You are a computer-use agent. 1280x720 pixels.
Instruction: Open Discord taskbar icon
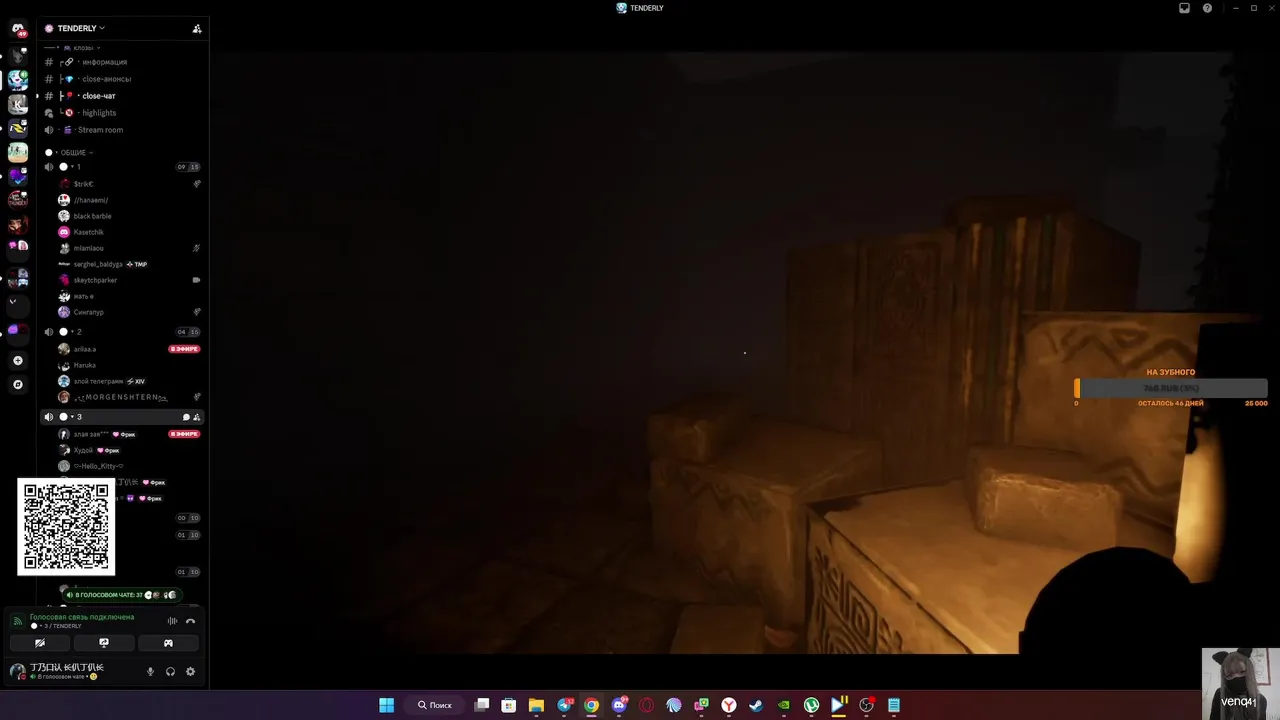click(x=619, y=705)
